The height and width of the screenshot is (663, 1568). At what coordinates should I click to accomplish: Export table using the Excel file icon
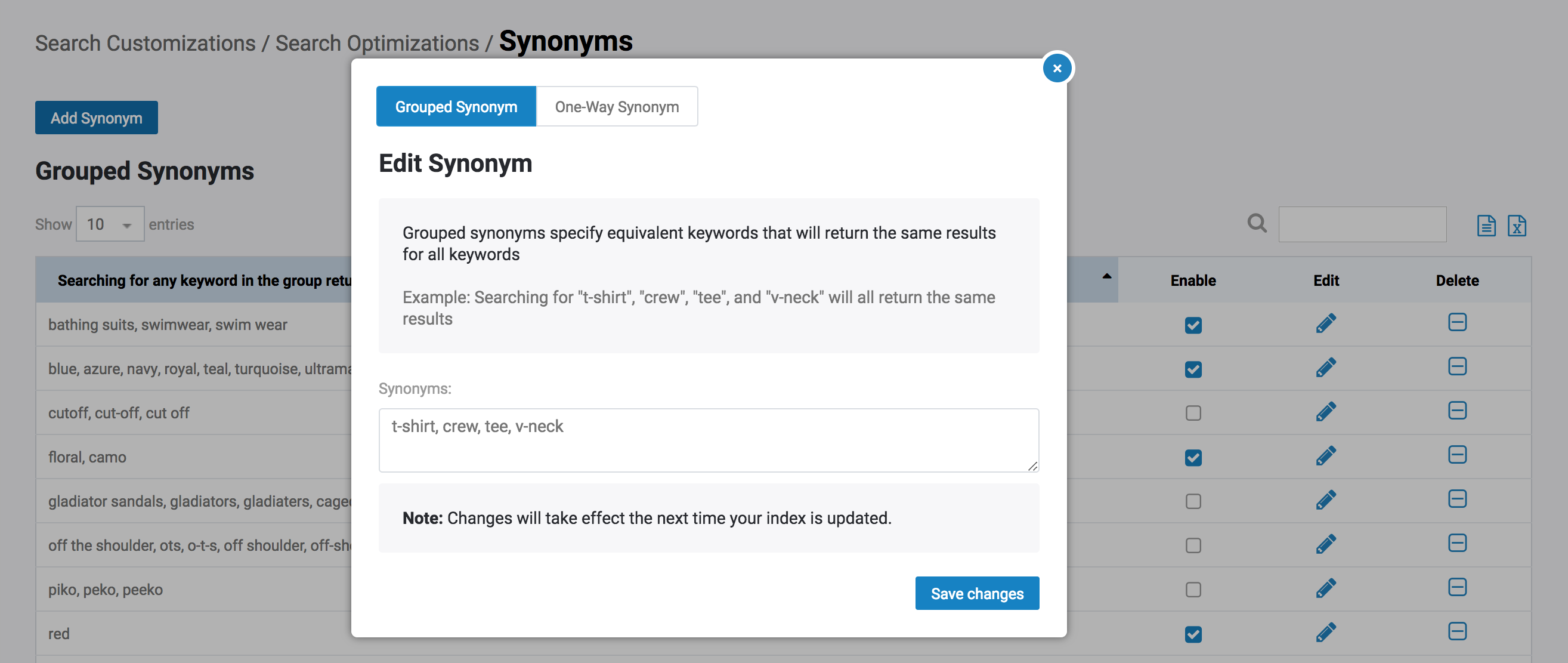pos(1516,224)
